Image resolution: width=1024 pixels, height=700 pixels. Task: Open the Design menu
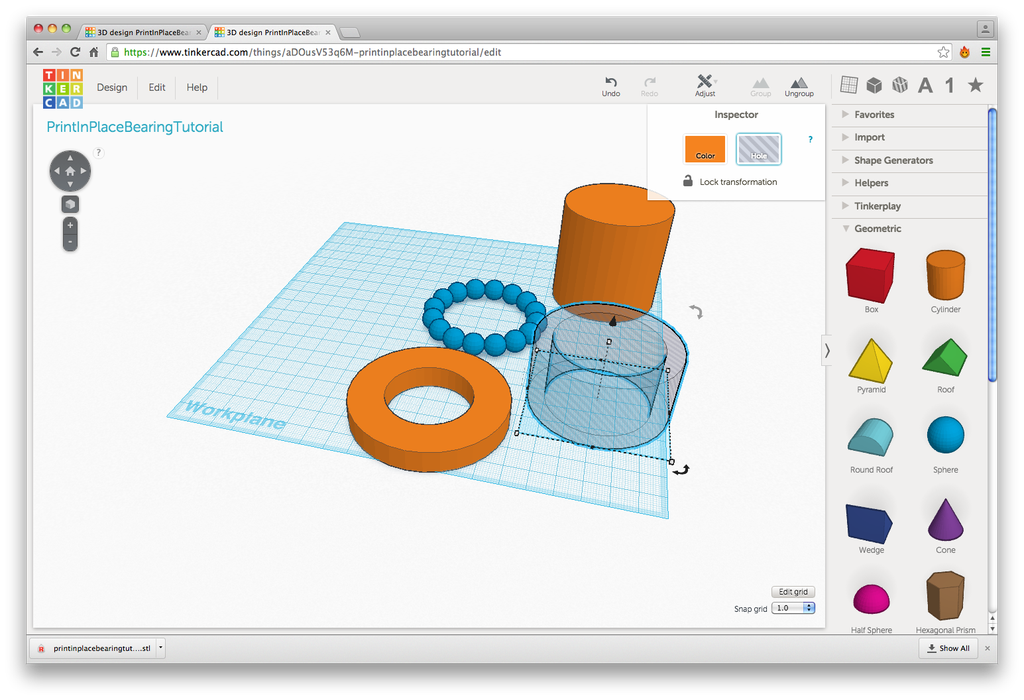click(x=112, y=88)
